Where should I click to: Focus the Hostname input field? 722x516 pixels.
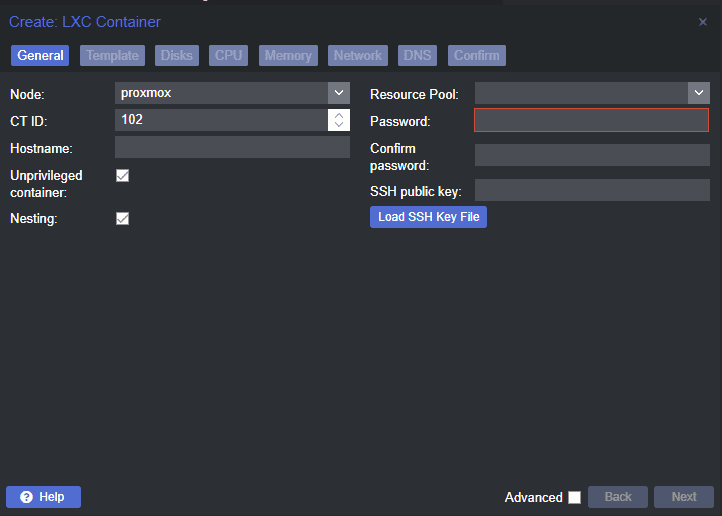pyautogui.click(x=232, y=148)
